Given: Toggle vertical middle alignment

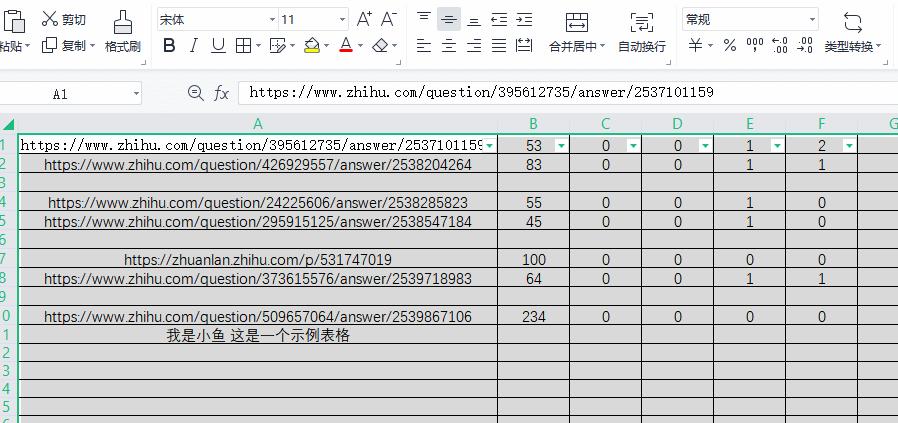Looking at the screenshot, I should pyautogui.click(x=449, y=20).
